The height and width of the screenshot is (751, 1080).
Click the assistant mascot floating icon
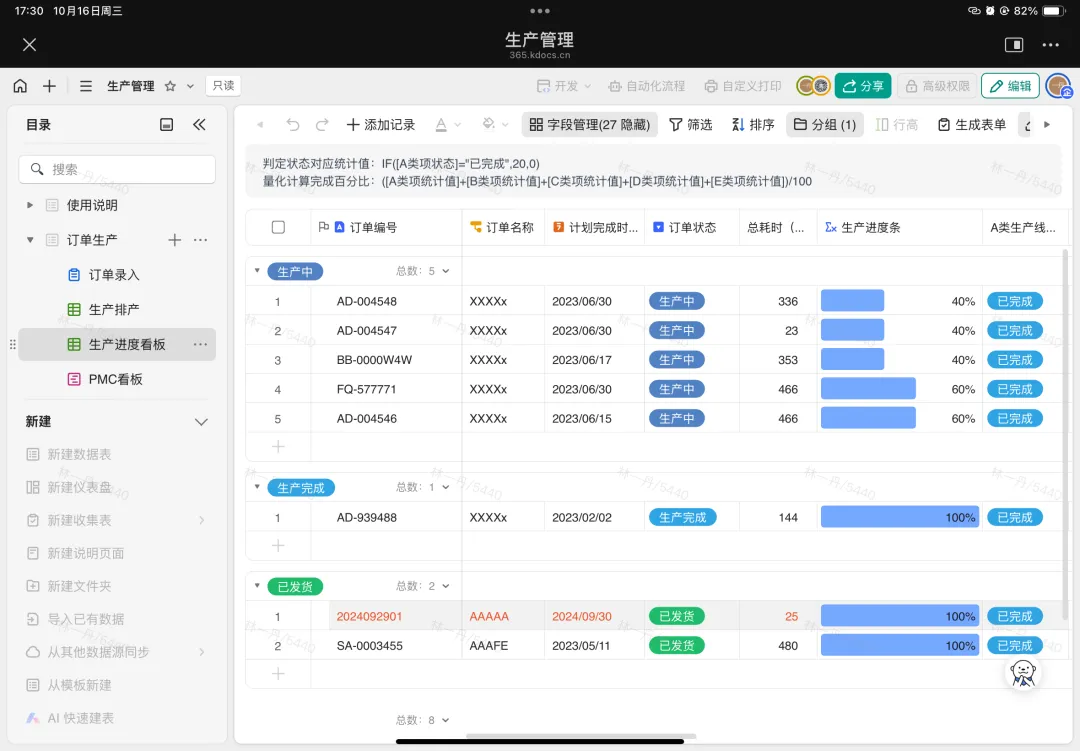click(x=1023, y=673)
